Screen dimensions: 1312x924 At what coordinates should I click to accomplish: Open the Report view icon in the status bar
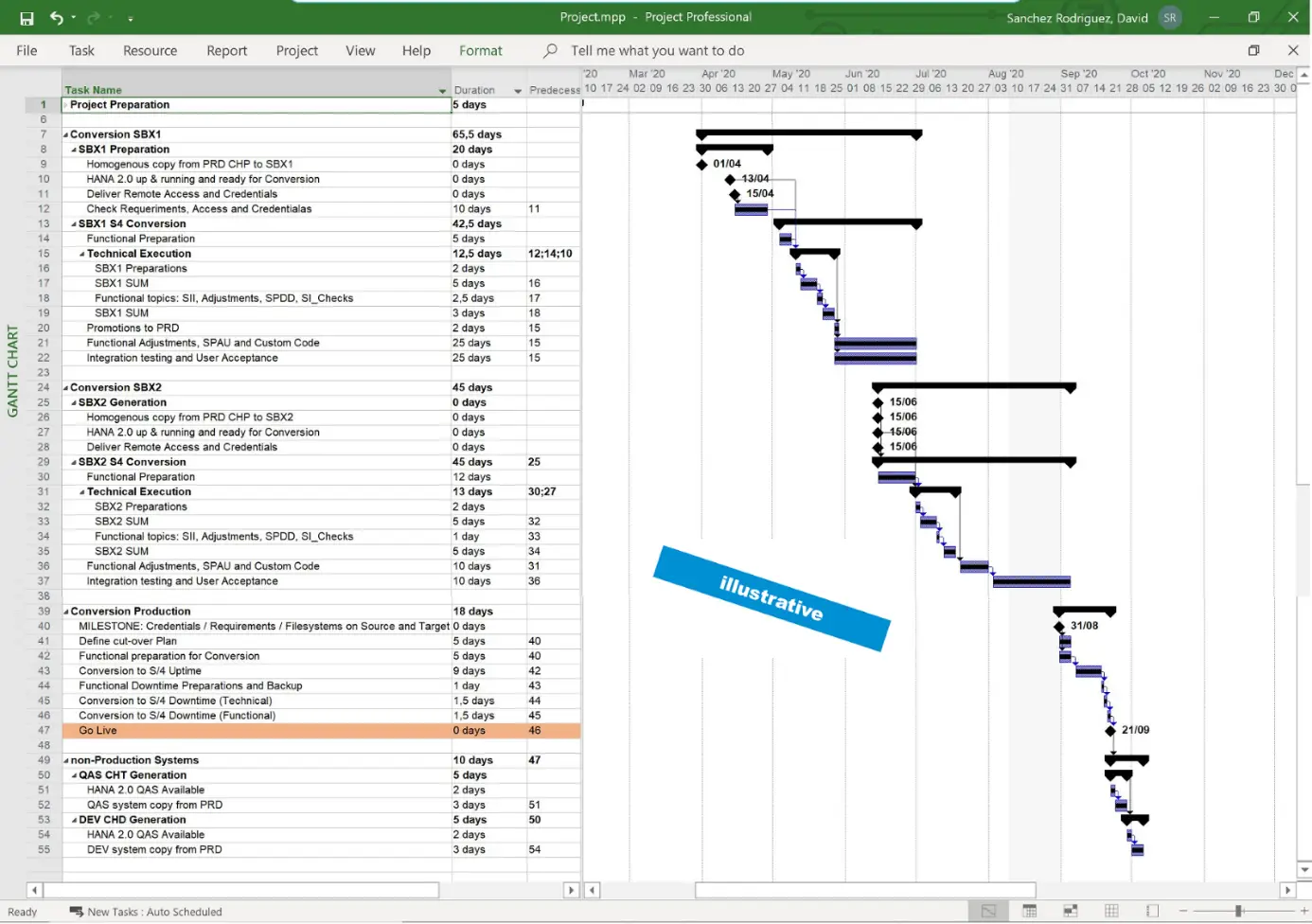1153,911
